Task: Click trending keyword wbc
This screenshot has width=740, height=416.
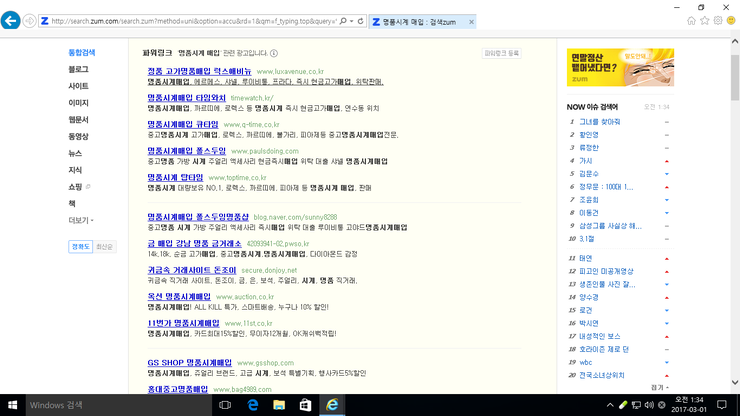Action: (585, 363)
